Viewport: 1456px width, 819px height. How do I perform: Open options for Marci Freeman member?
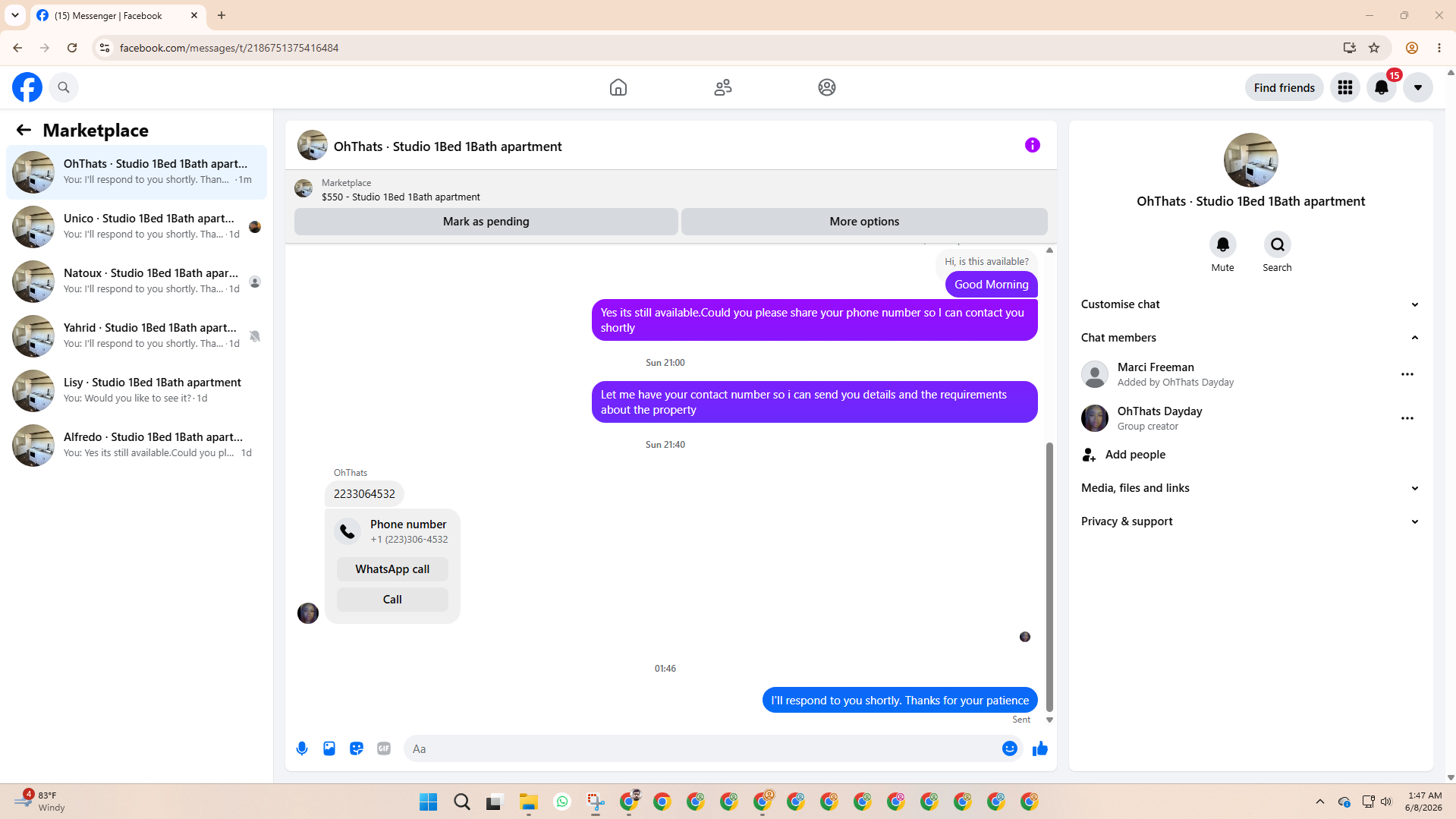pos(1407,374)
